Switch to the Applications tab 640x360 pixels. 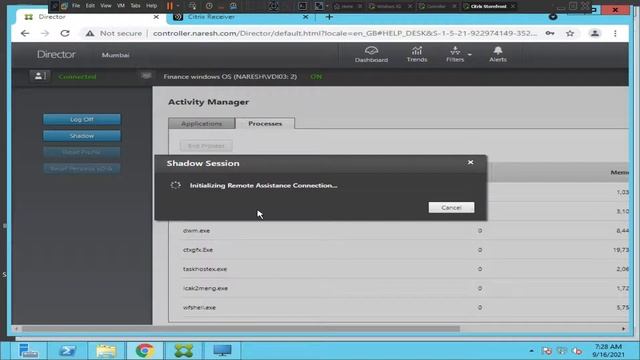(x=202, y=123)
